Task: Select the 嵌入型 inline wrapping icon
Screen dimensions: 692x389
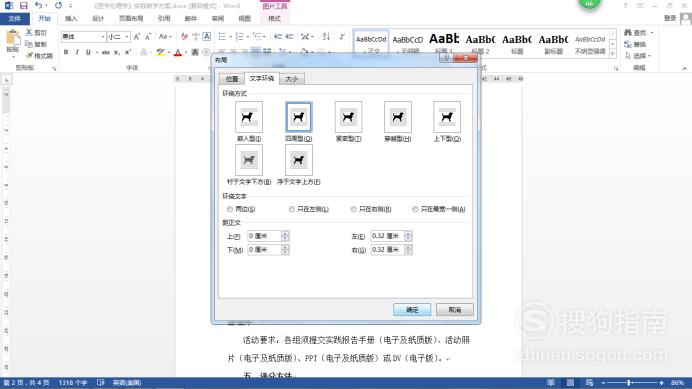Action: (249, 117)
